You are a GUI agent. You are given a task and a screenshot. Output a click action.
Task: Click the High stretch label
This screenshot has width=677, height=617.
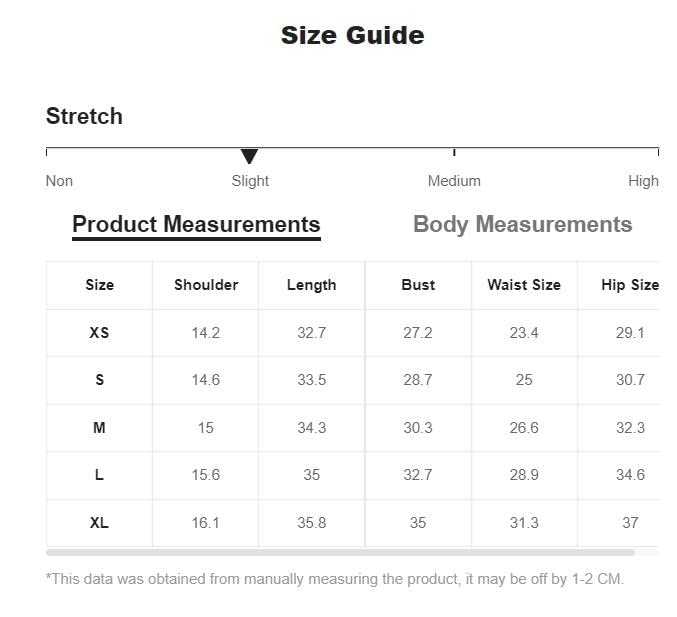click(x=643, y=180)
